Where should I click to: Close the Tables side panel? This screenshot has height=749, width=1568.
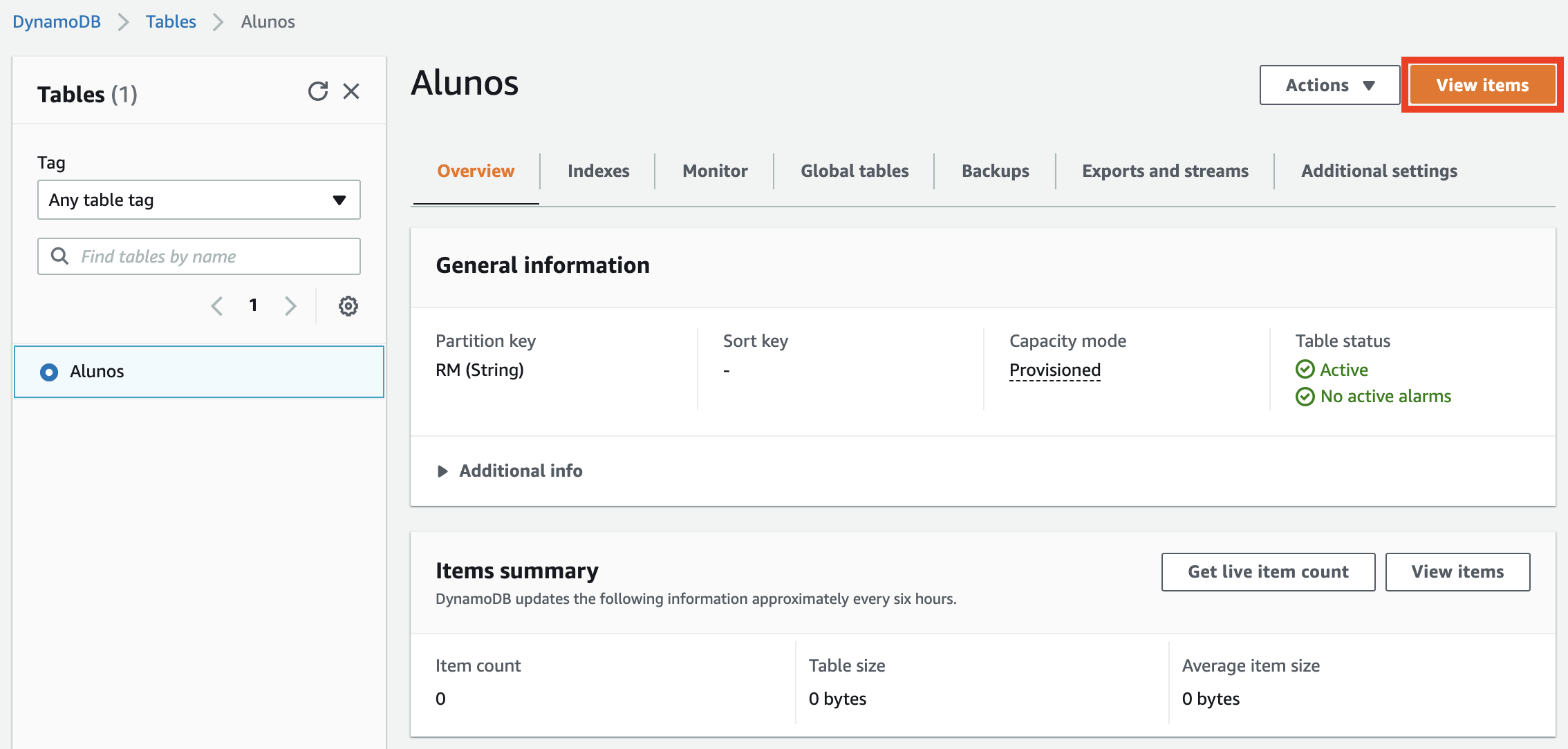[351, 91]
